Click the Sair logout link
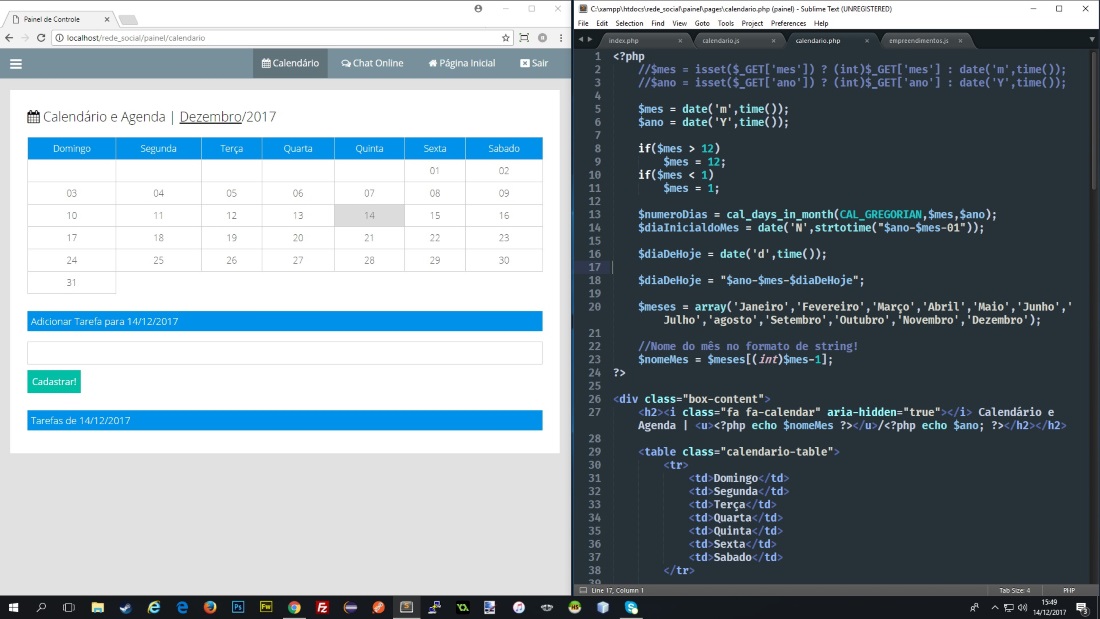1100x619 pixels. point(534,63)
